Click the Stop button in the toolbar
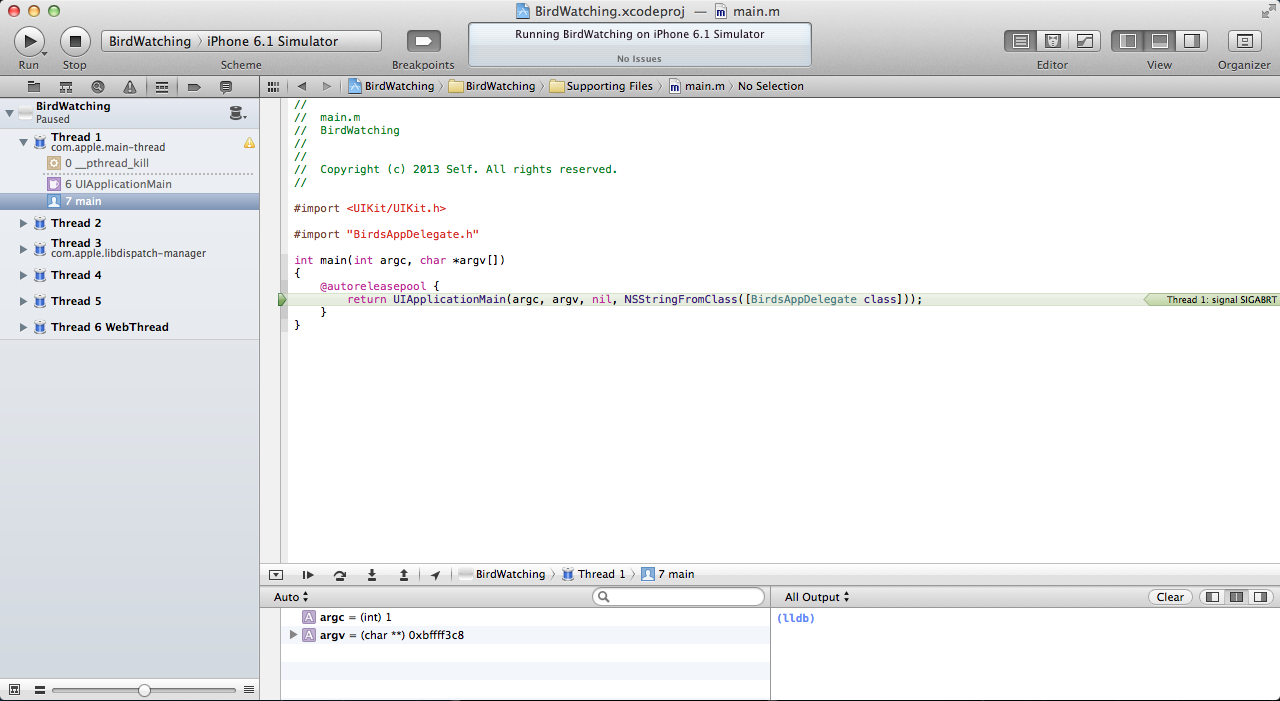This screenshot has height=701, width=1280. 75,41
